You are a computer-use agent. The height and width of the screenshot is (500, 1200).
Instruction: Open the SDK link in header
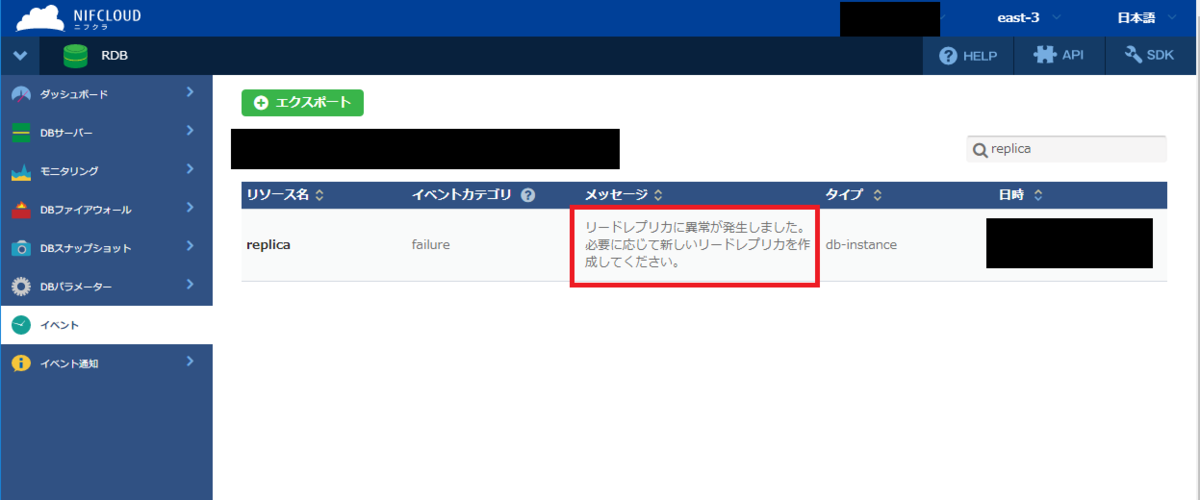click(1150, 56)
